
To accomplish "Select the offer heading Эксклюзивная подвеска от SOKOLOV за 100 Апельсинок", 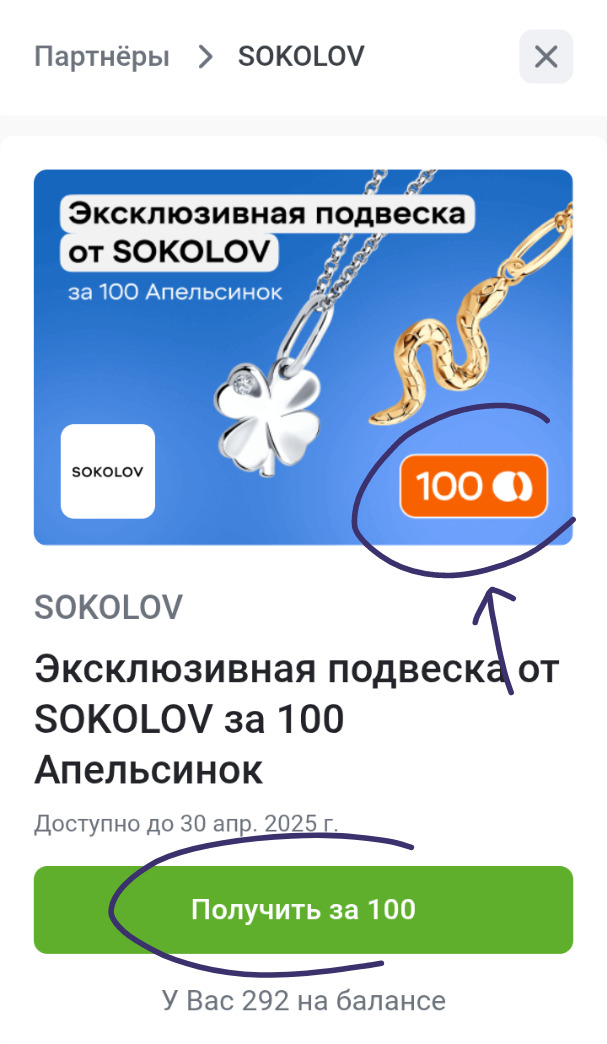I will (x=297, y=719).
